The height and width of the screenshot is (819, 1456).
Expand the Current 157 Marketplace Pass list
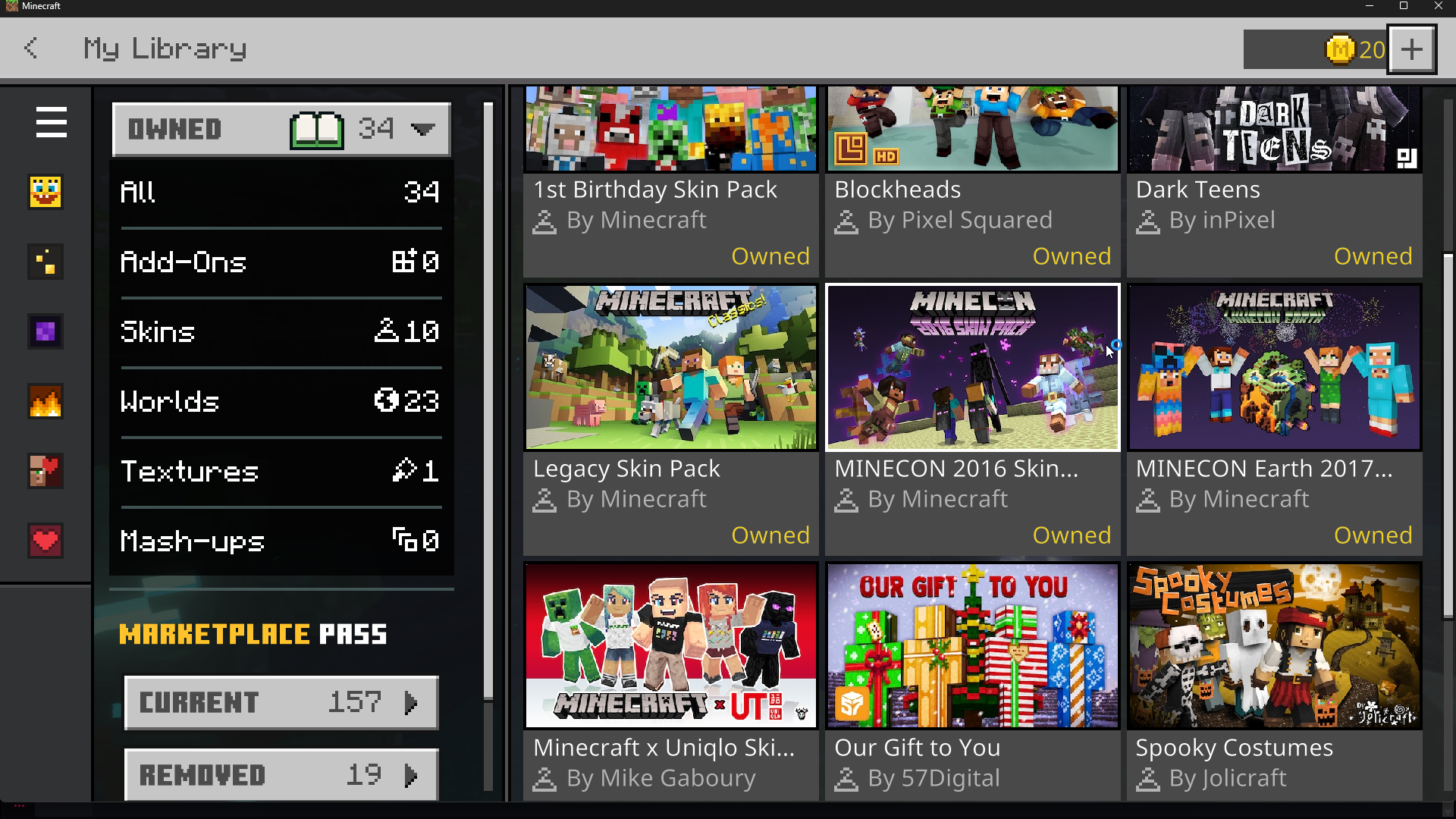[281, 702]
